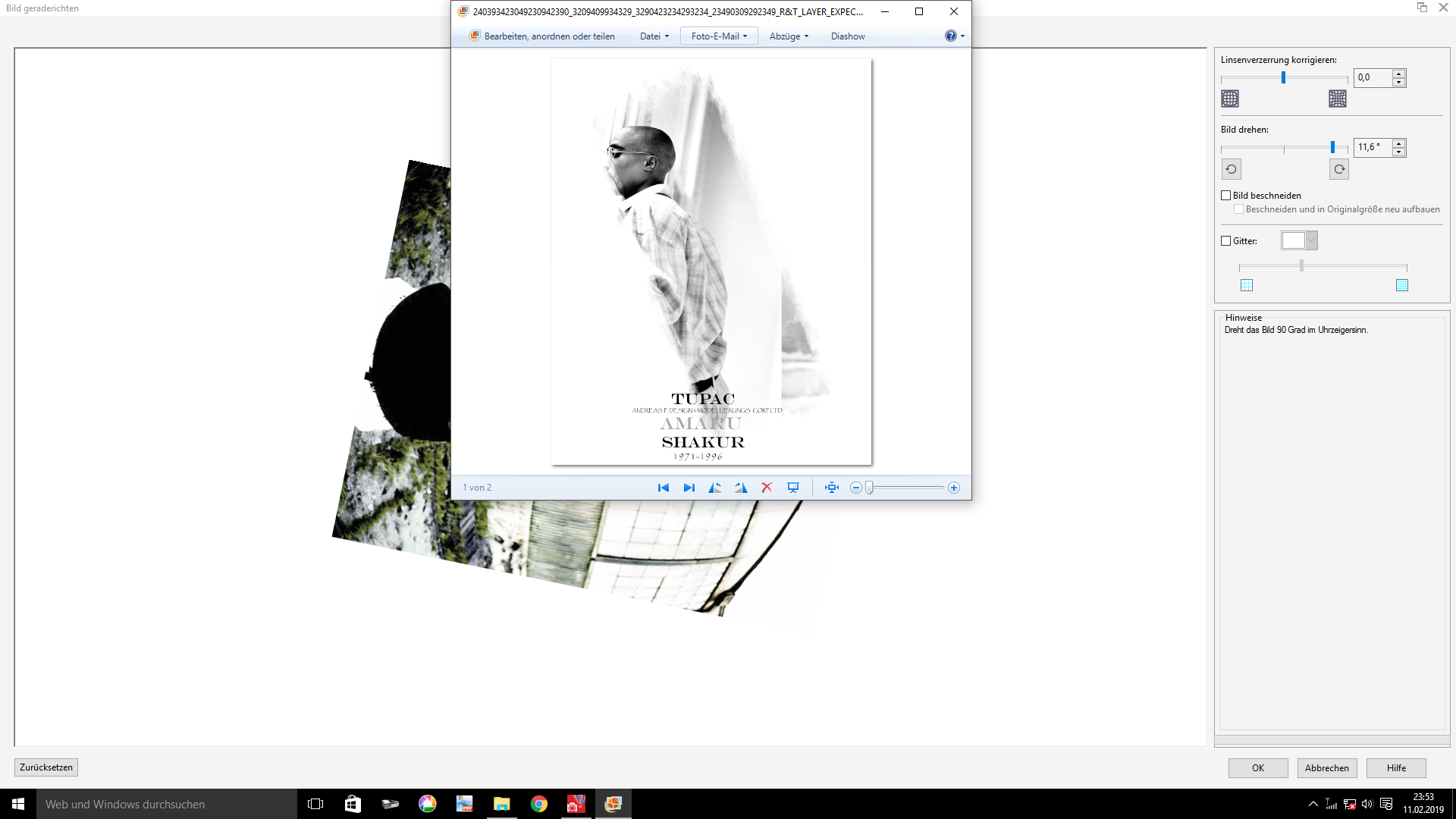Zoom in with plus icon
The width and height of the screenshot is (1456, 819).
pos(954,488)
